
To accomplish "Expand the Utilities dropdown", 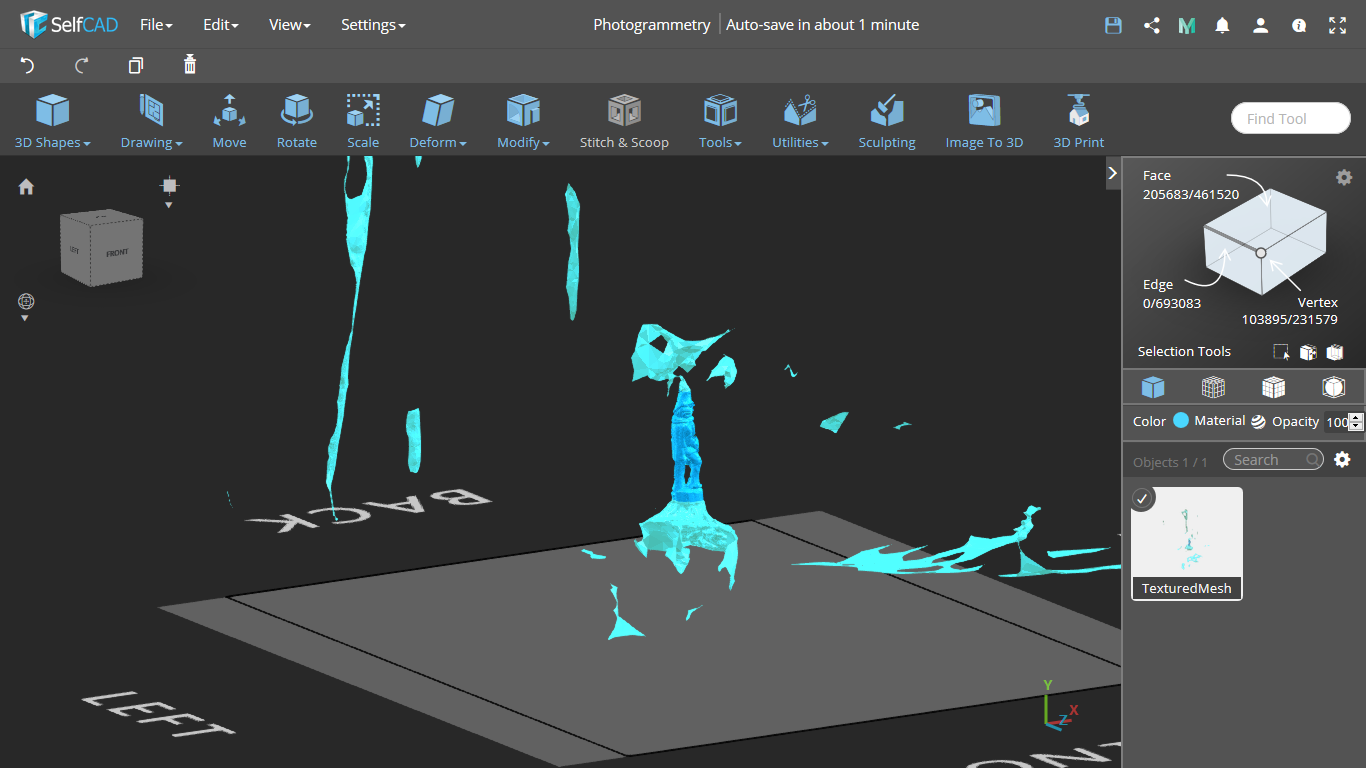I will [800, 121].
